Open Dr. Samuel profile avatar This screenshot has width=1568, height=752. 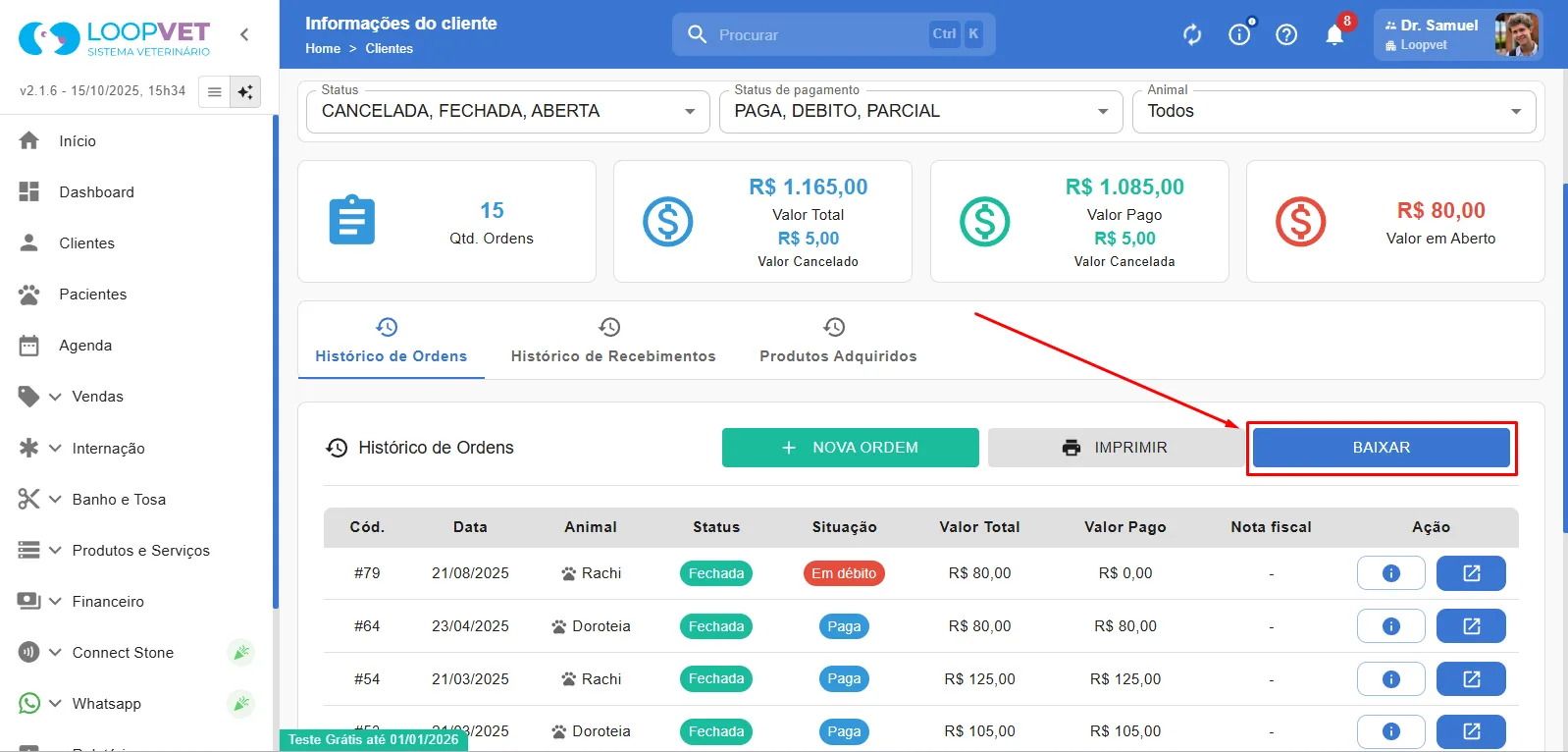pyautogui.click(x=1515, y=34)
